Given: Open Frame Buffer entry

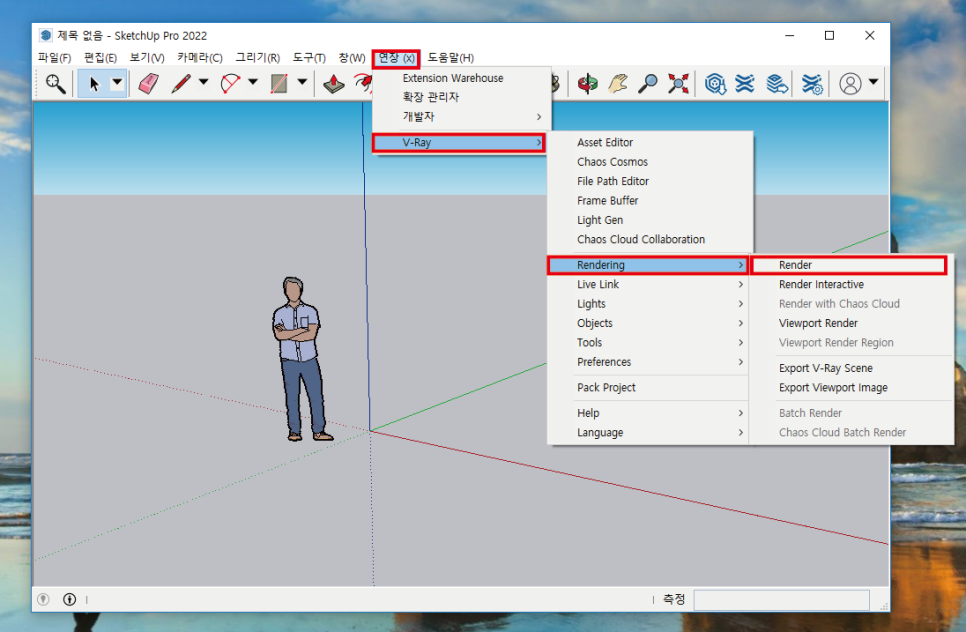Looking at the screenshot, I should click(650, 201).
